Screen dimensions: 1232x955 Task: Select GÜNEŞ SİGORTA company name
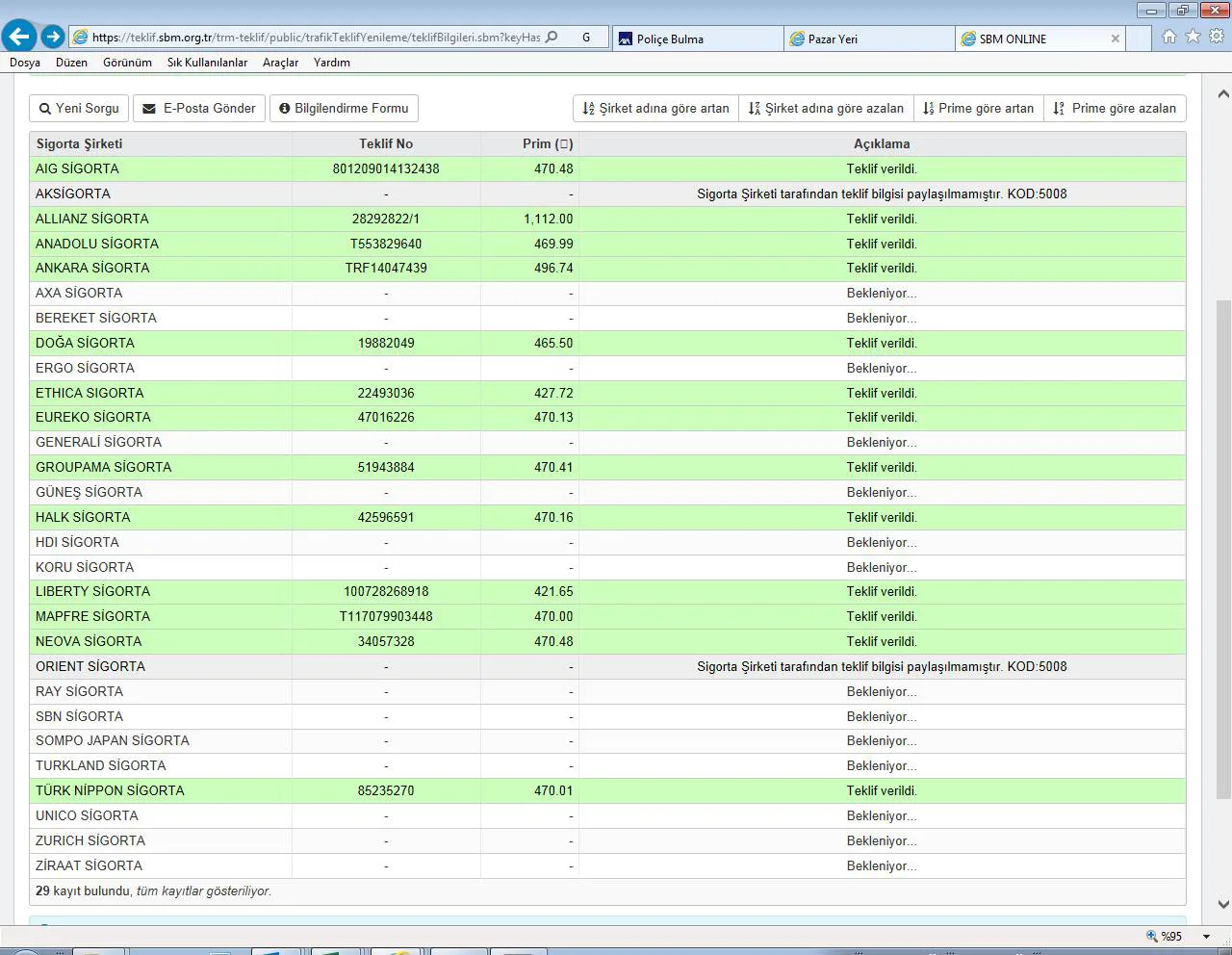tap(89, 492)
